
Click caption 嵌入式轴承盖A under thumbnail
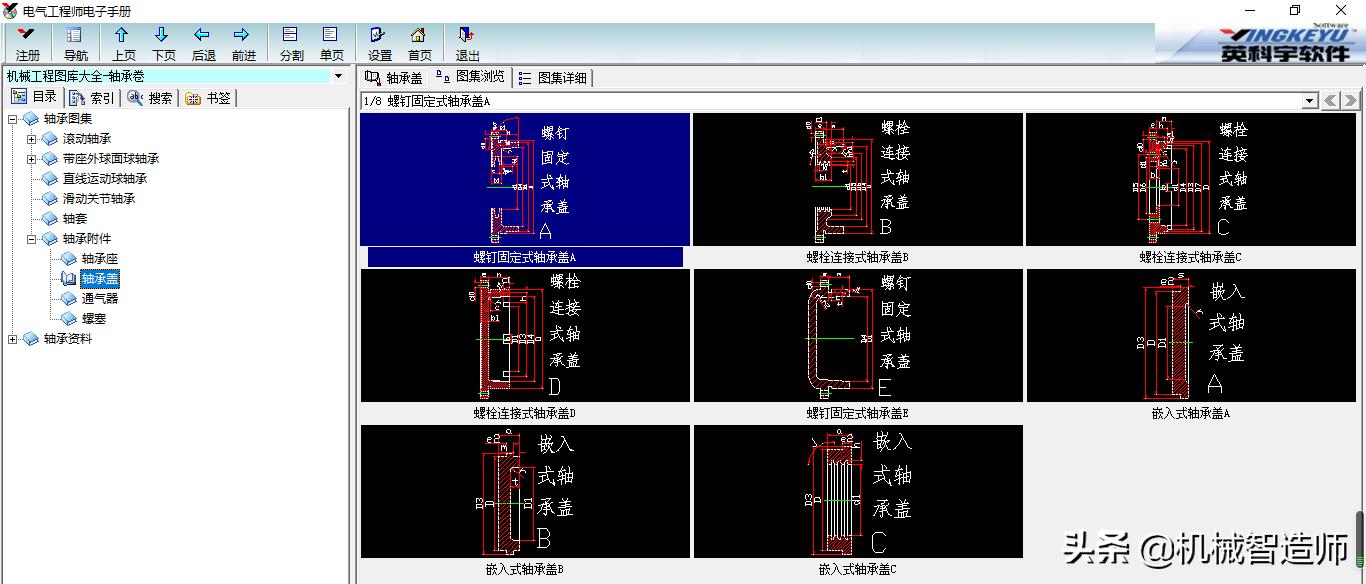click(1191, 413)
